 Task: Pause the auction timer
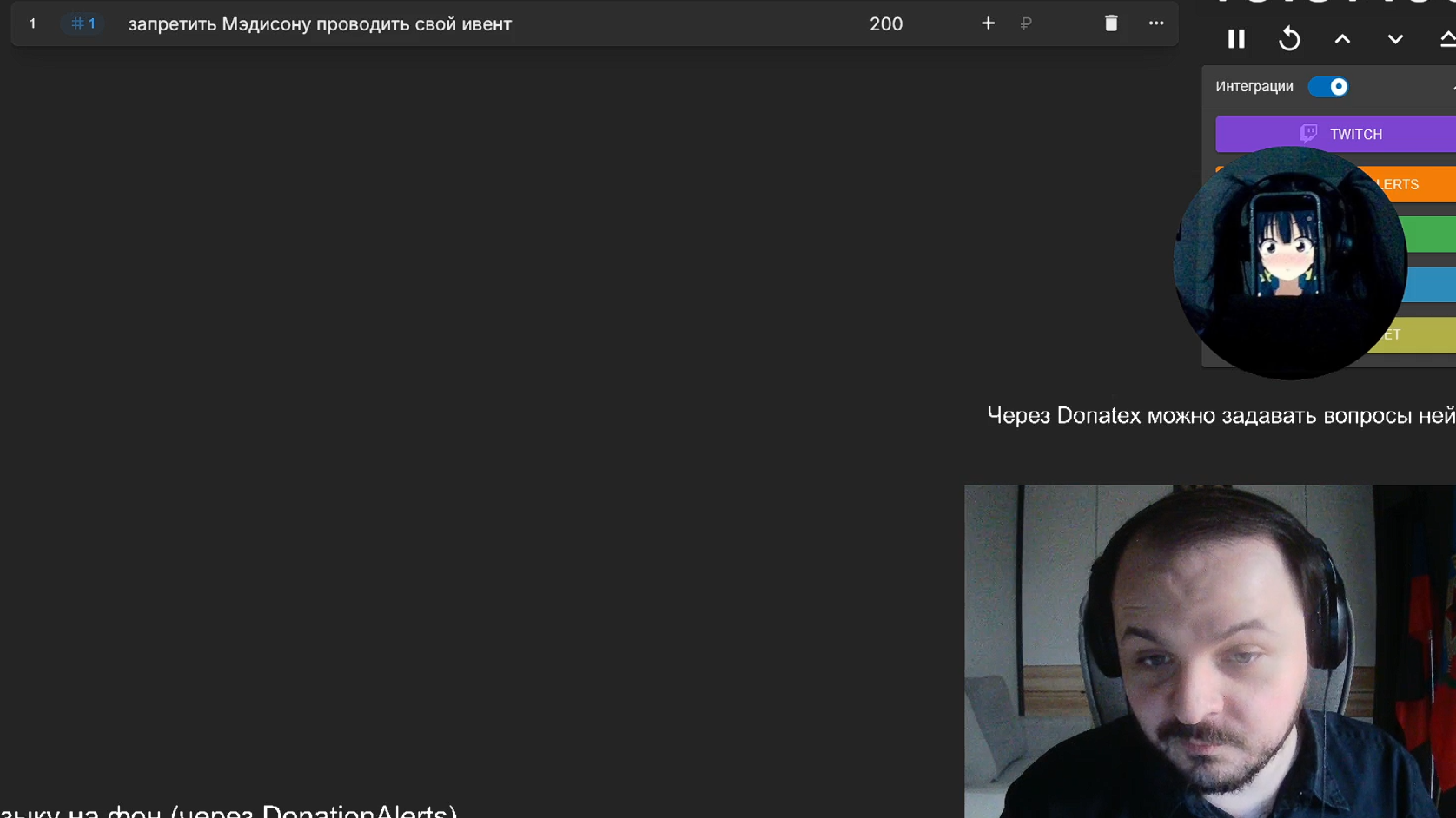point(1236,39)
